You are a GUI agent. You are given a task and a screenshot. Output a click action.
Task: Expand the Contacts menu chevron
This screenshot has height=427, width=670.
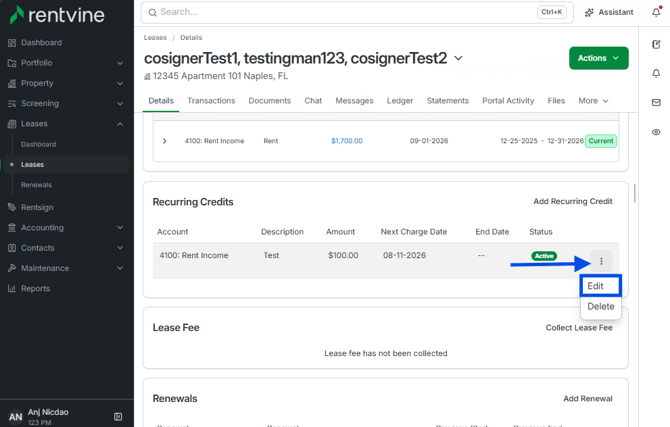120,248
